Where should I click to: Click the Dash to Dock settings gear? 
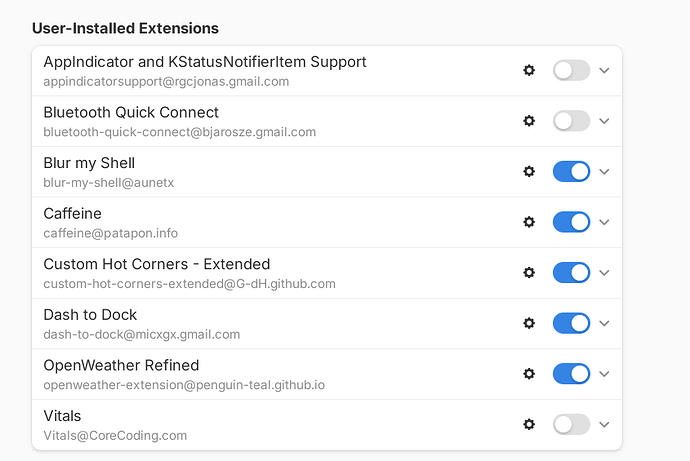coord(529,323)
